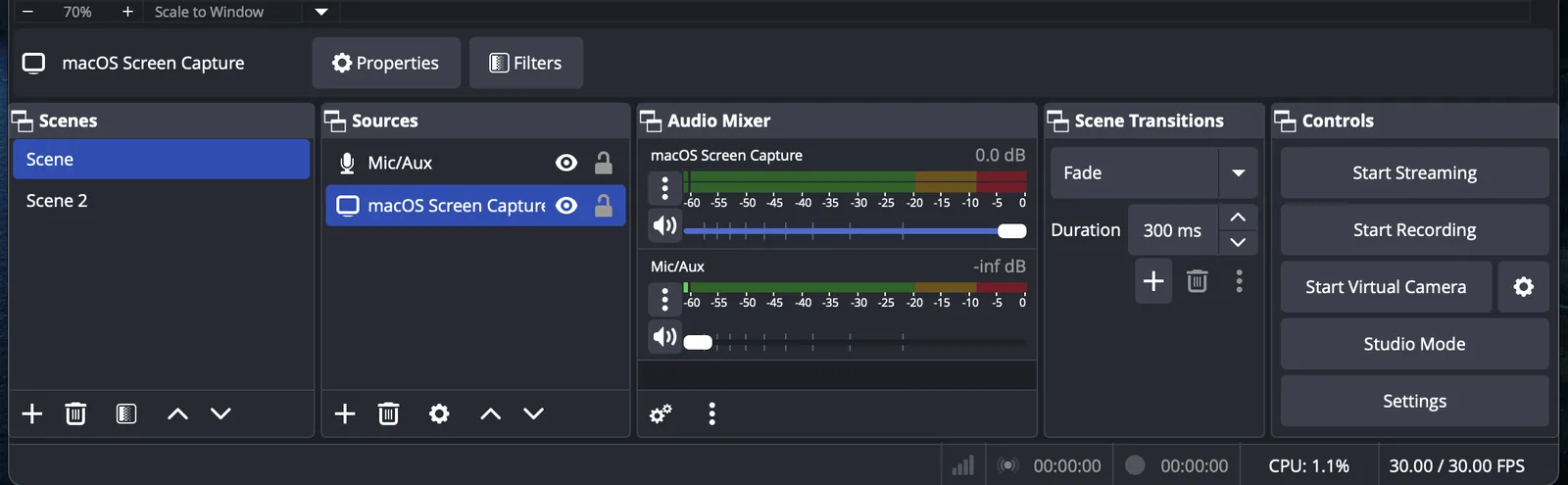Click Start Recording button
The width and height of the screenshot is (1568, 485).
pyautogui.click(x=1414, y=230)
